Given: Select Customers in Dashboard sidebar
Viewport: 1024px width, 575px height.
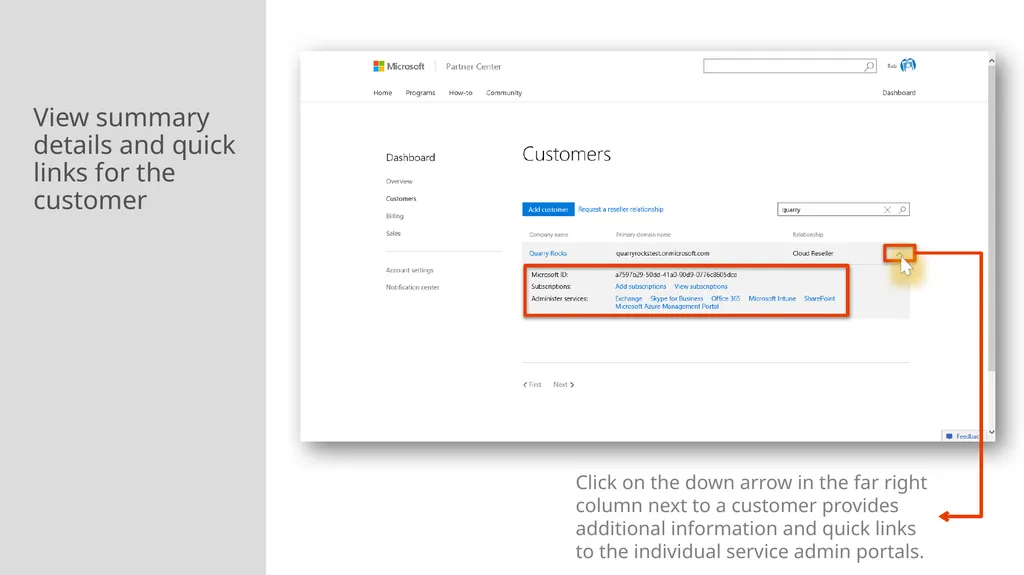Looking at the screenshot, I should 401,199.
